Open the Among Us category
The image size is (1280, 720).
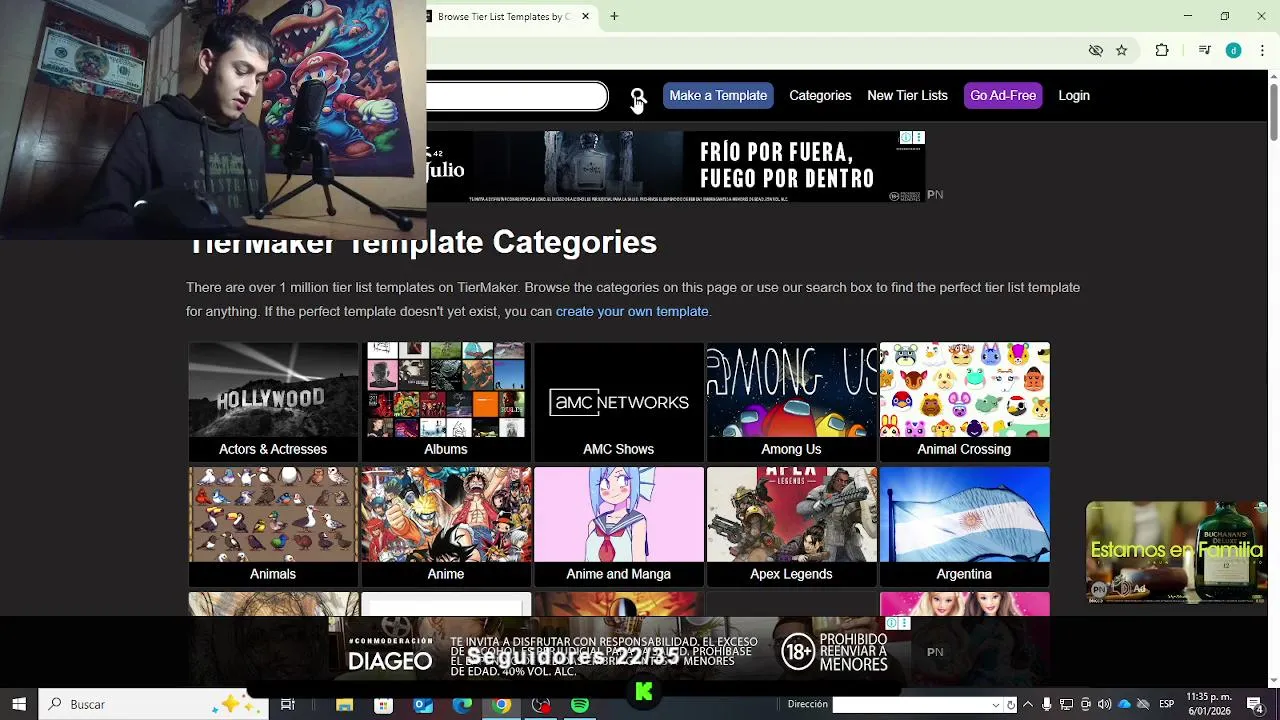791,402
